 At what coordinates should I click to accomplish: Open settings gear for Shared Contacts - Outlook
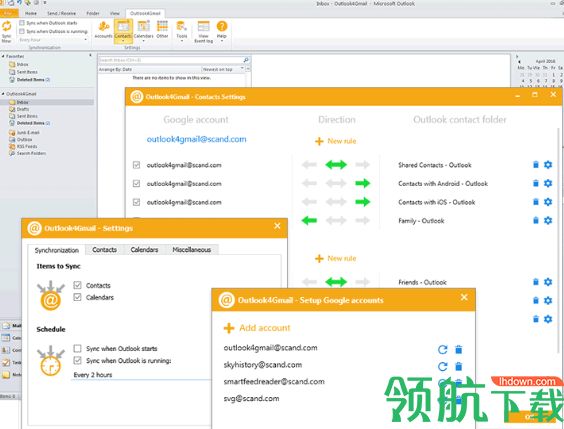click(x=548, y=165)
